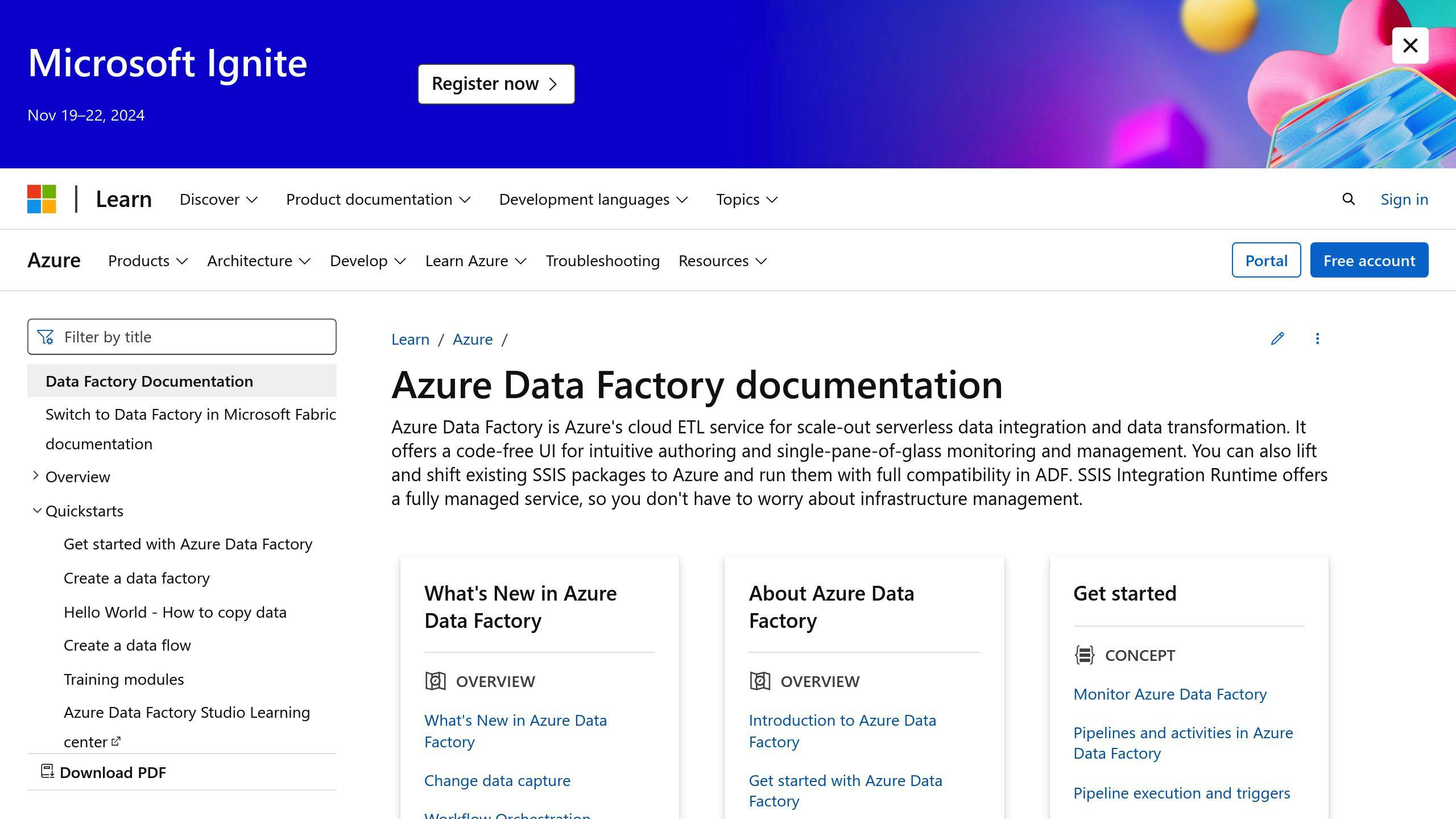The image size is (1456, 819).
Task: Open What's New in Azure Data Factory link
Action: 515,731
